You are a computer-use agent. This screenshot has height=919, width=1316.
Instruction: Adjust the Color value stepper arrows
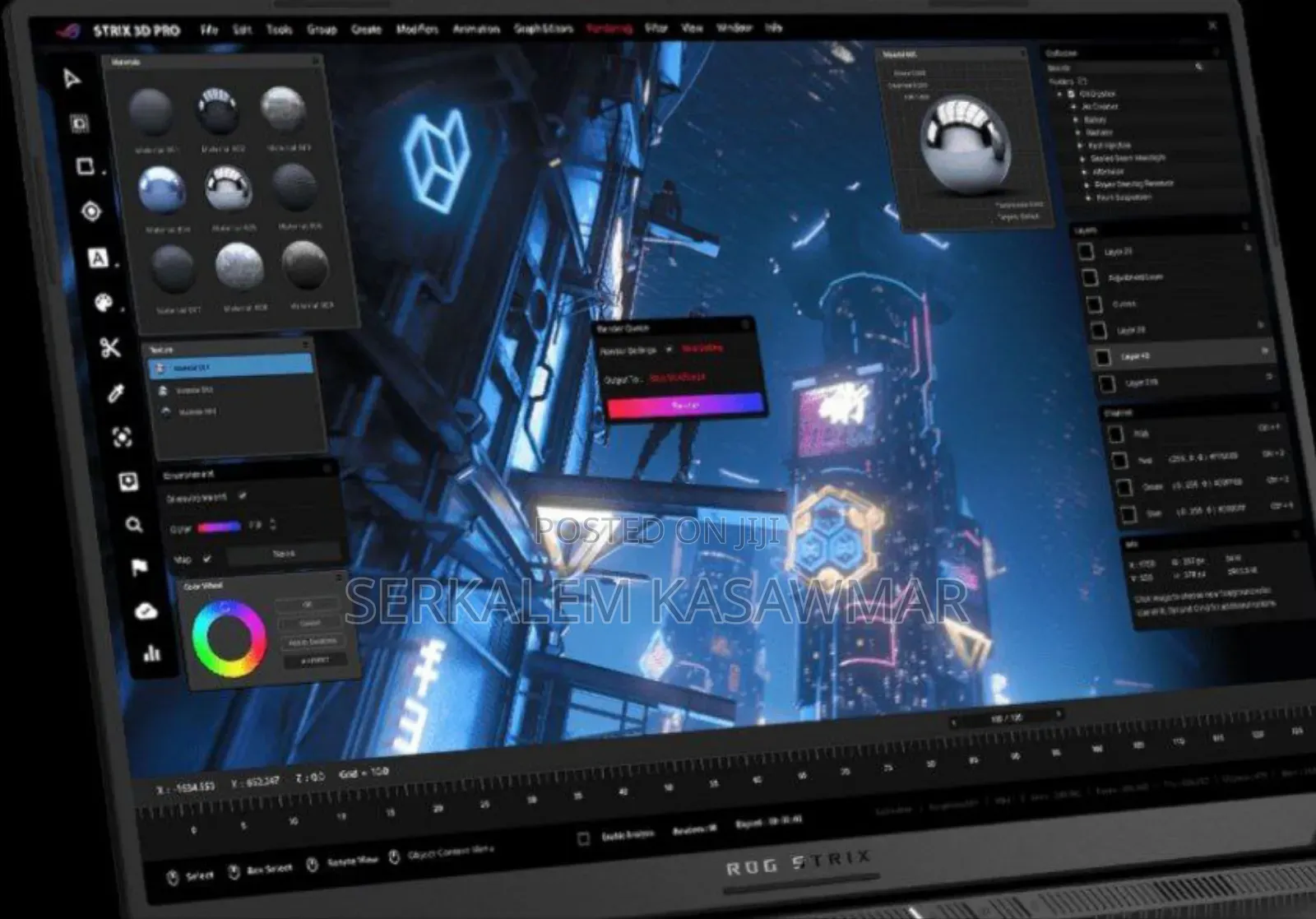point(273,524)
